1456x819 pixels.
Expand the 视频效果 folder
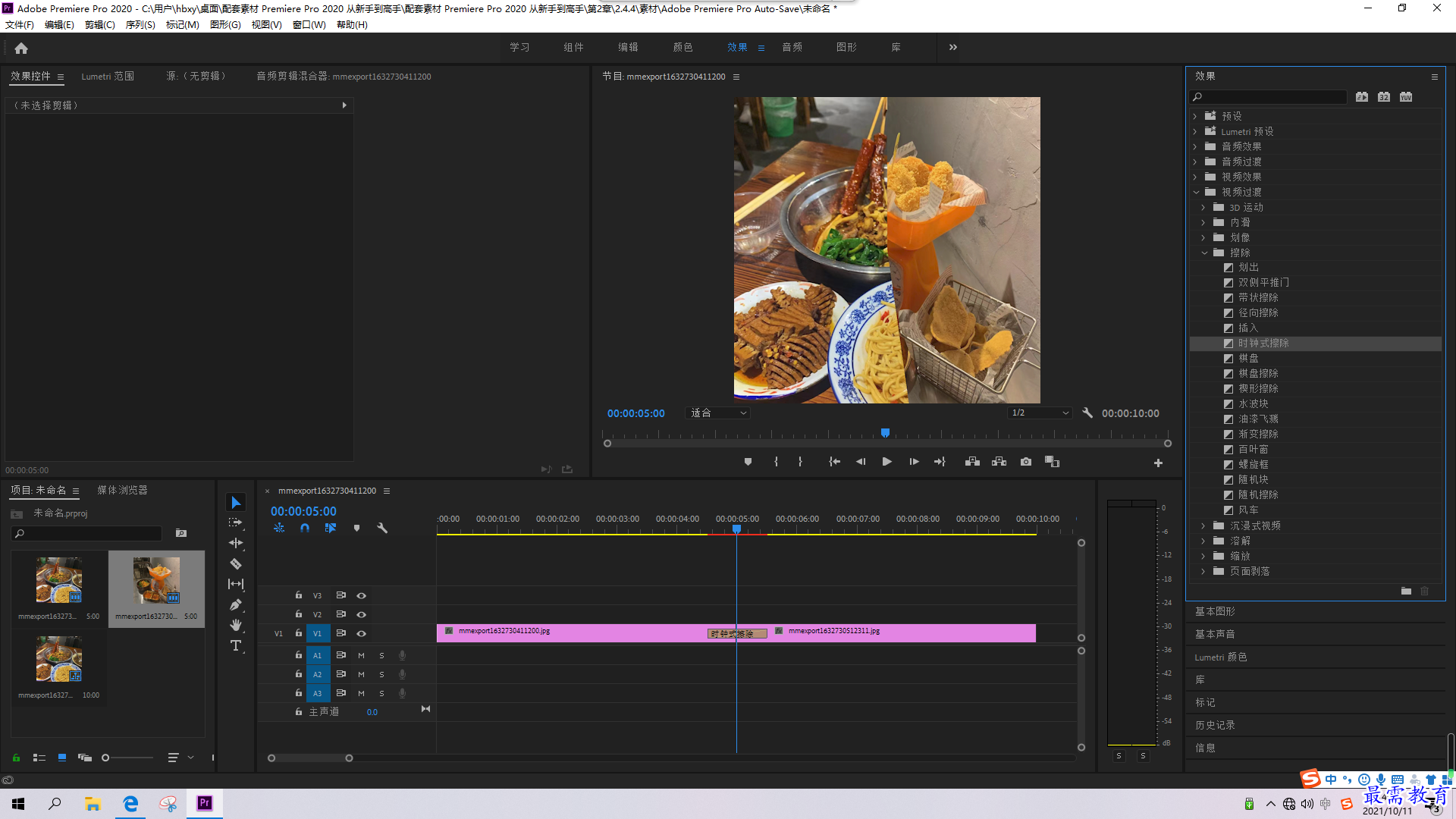(x=1195, y=177)
